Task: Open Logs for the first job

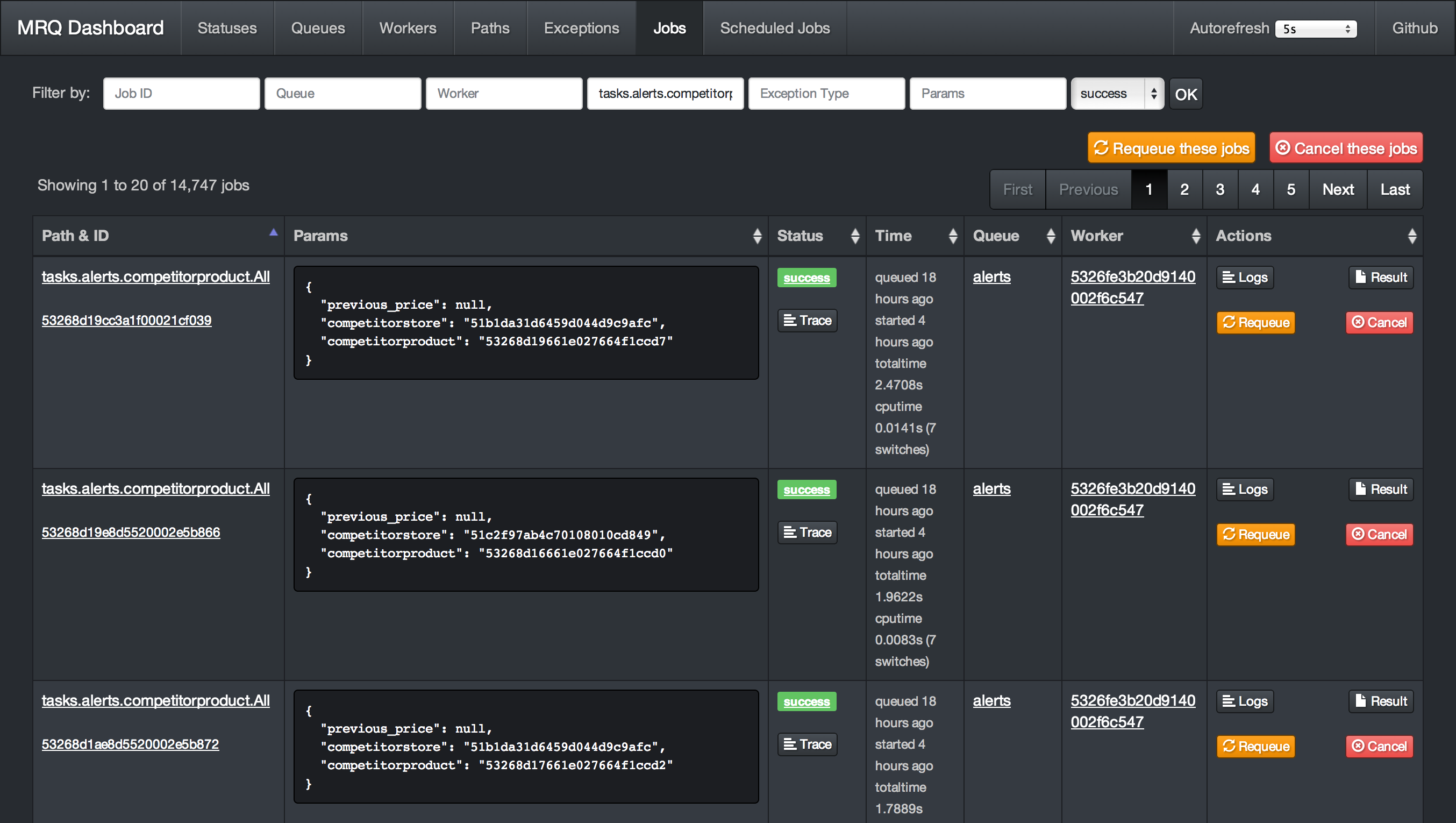Action: [1245, 277]
